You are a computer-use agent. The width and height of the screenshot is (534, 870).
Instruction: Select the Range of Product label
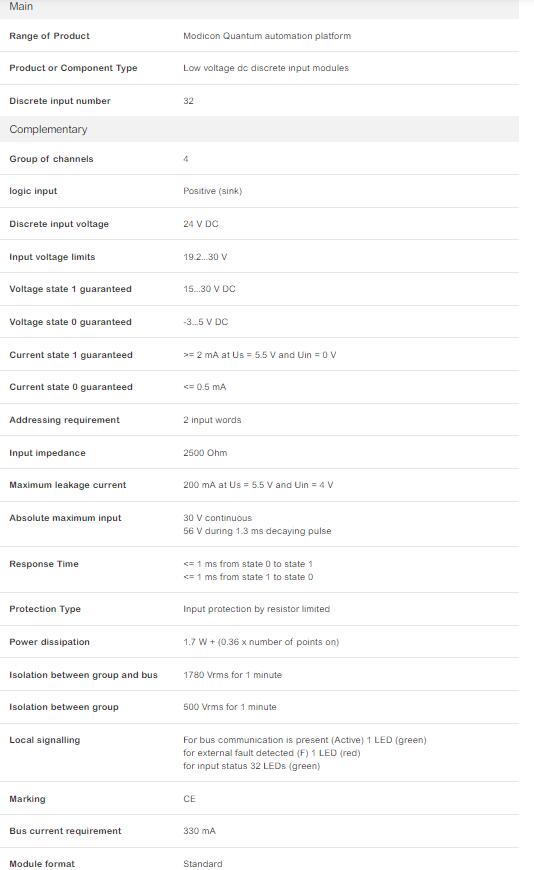click(49, 36)
